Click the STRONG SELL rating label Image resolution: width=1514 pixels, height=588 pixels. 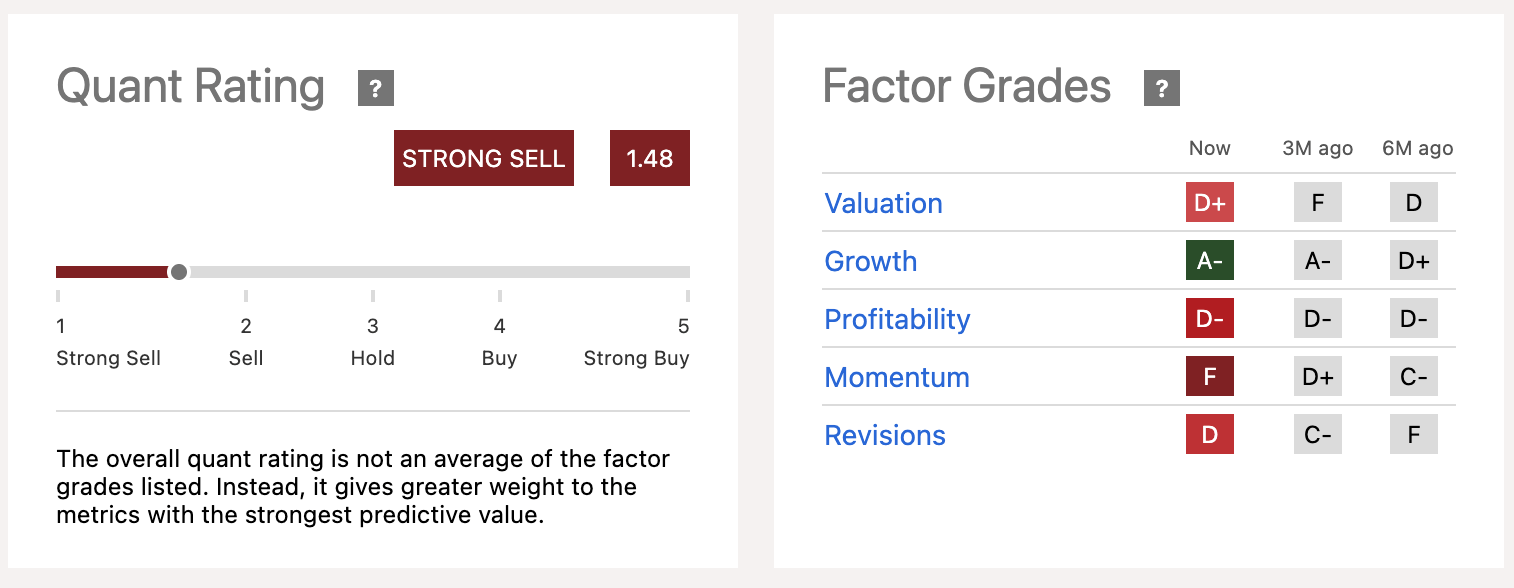(x=483, y=158)
